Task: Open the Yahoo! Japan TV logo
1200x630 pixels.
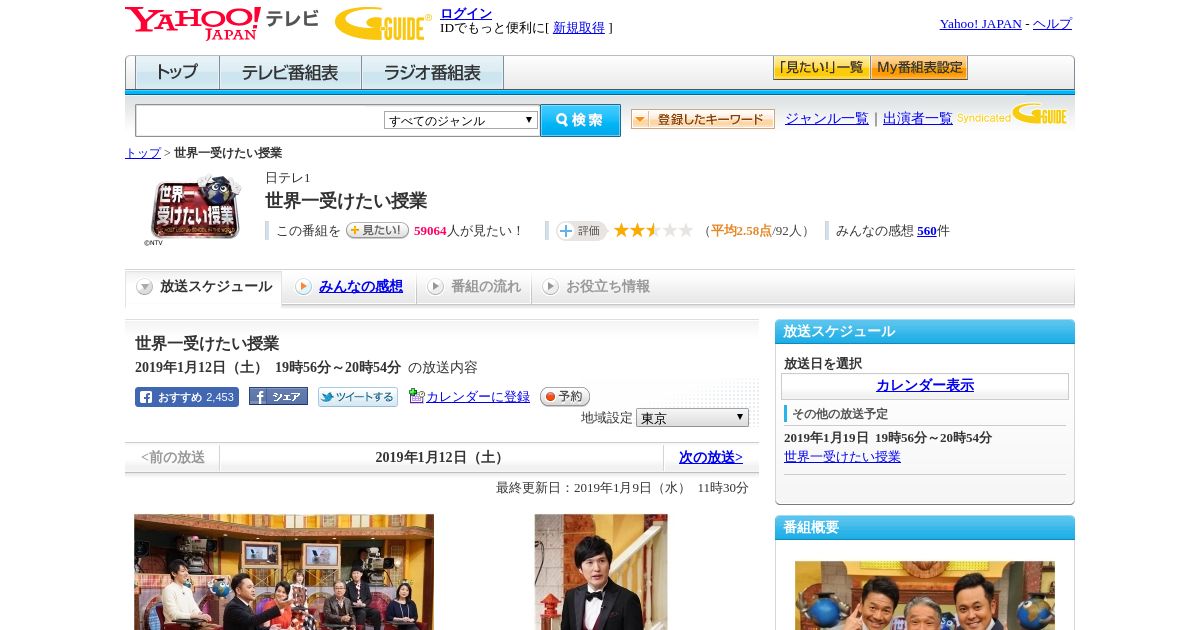Action: pyautogui.click(x=222, y=23)
